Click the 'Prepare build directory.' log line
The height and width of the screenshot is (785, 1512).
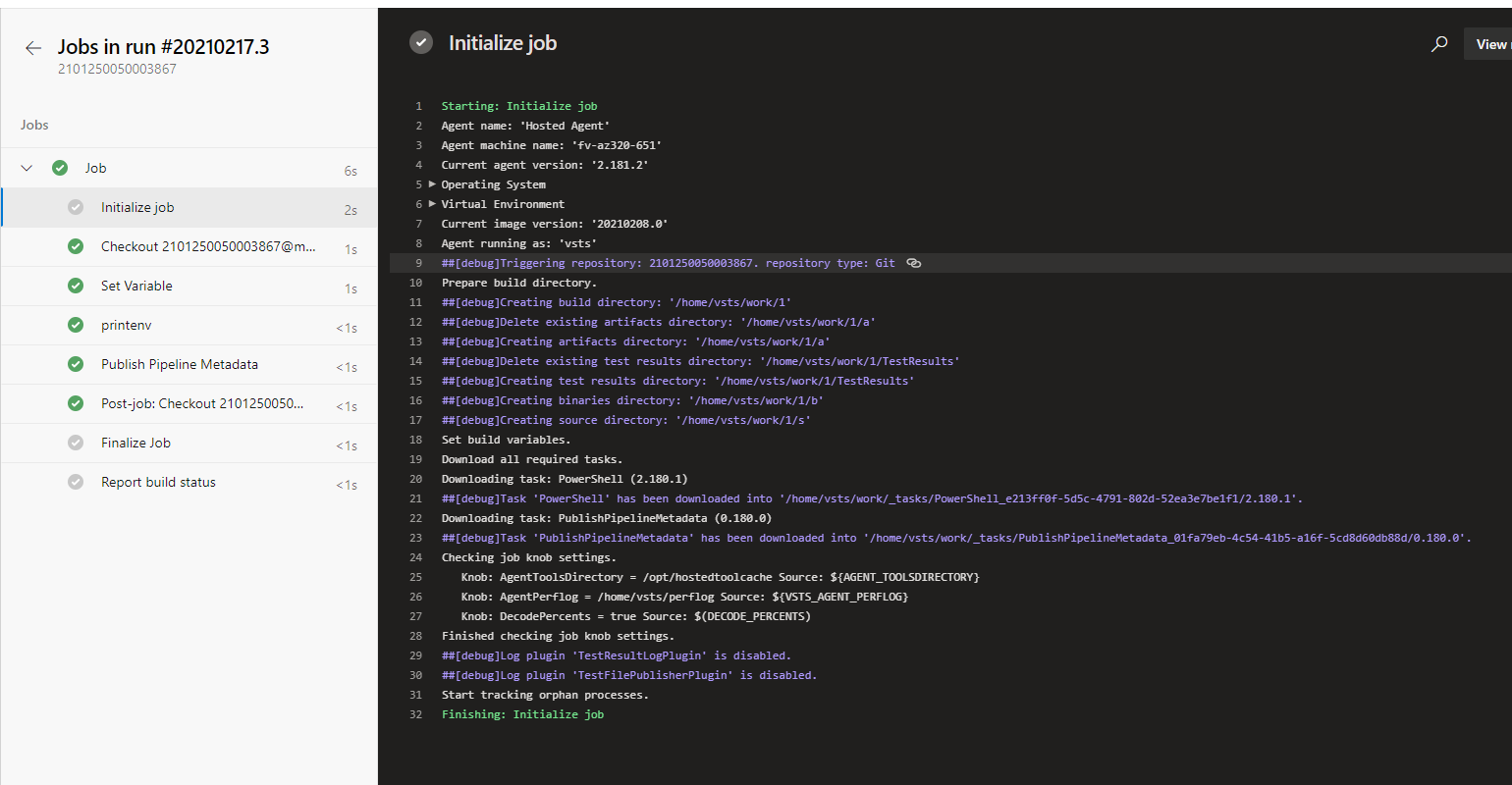click(x=519, y=283)
